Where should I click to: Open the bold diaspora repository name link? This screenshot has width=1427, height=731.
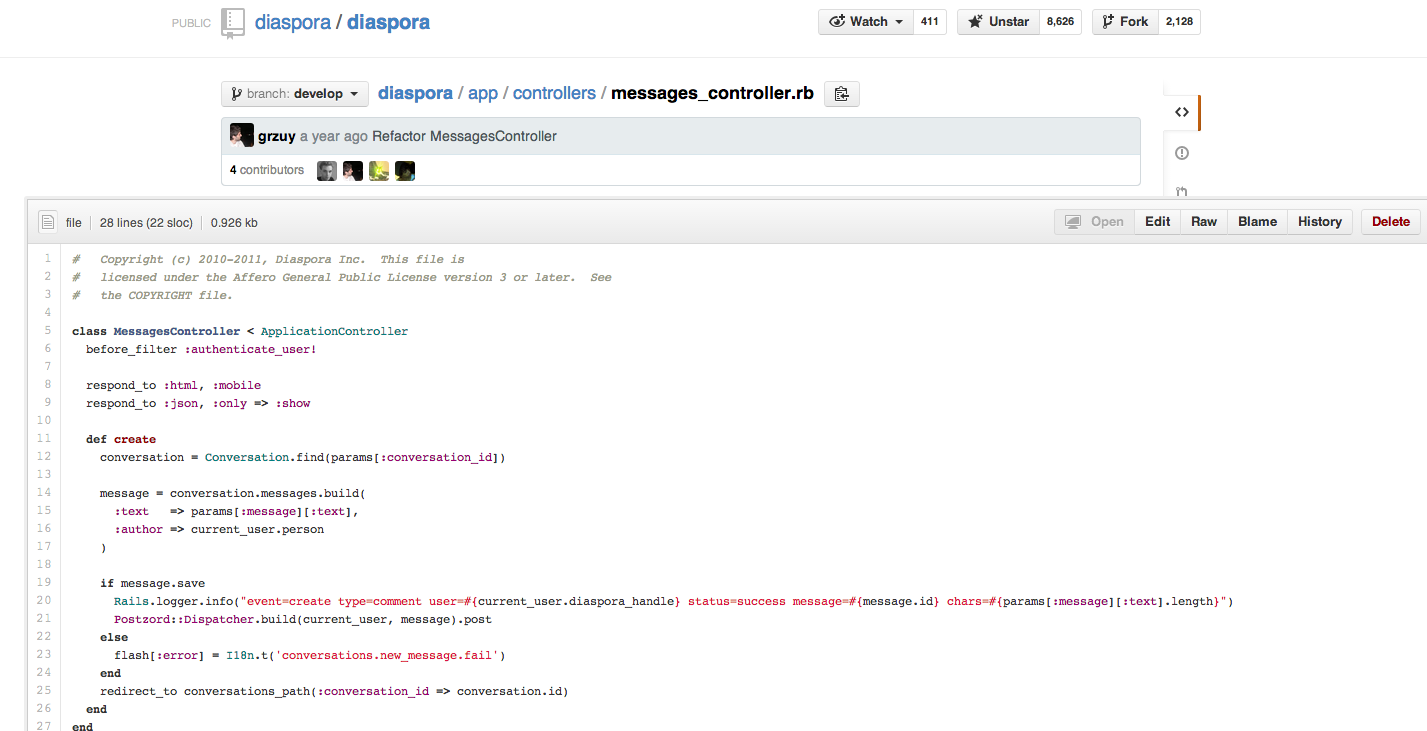[388, 22]
